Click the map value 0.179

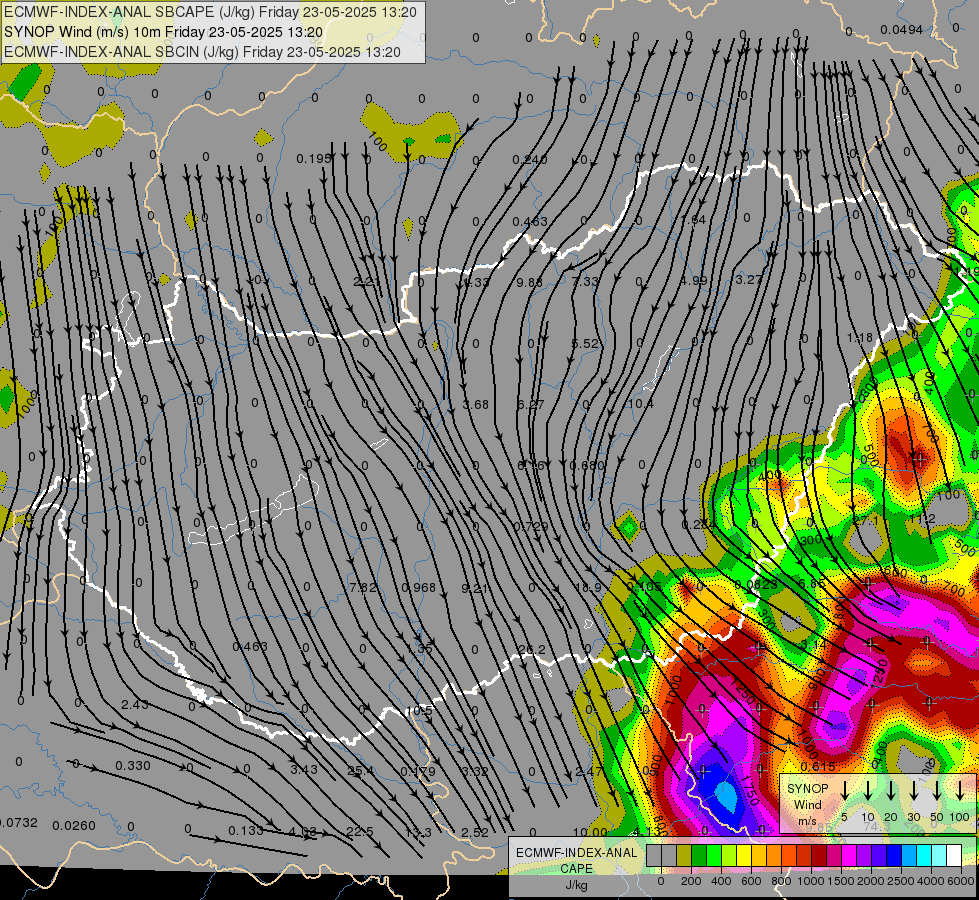418,772
